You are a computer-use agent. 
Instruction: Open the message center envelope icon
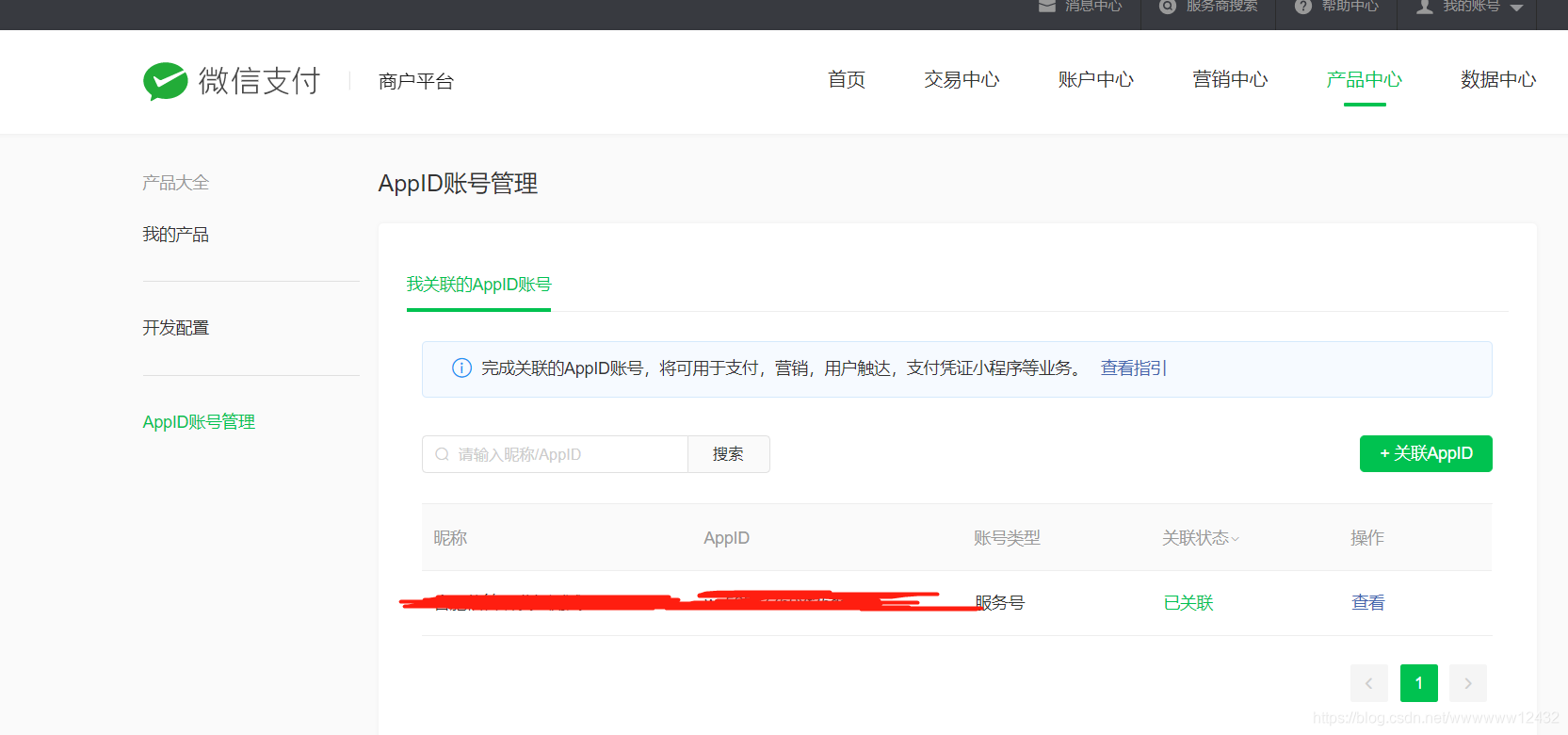[x=1046, y=6]
